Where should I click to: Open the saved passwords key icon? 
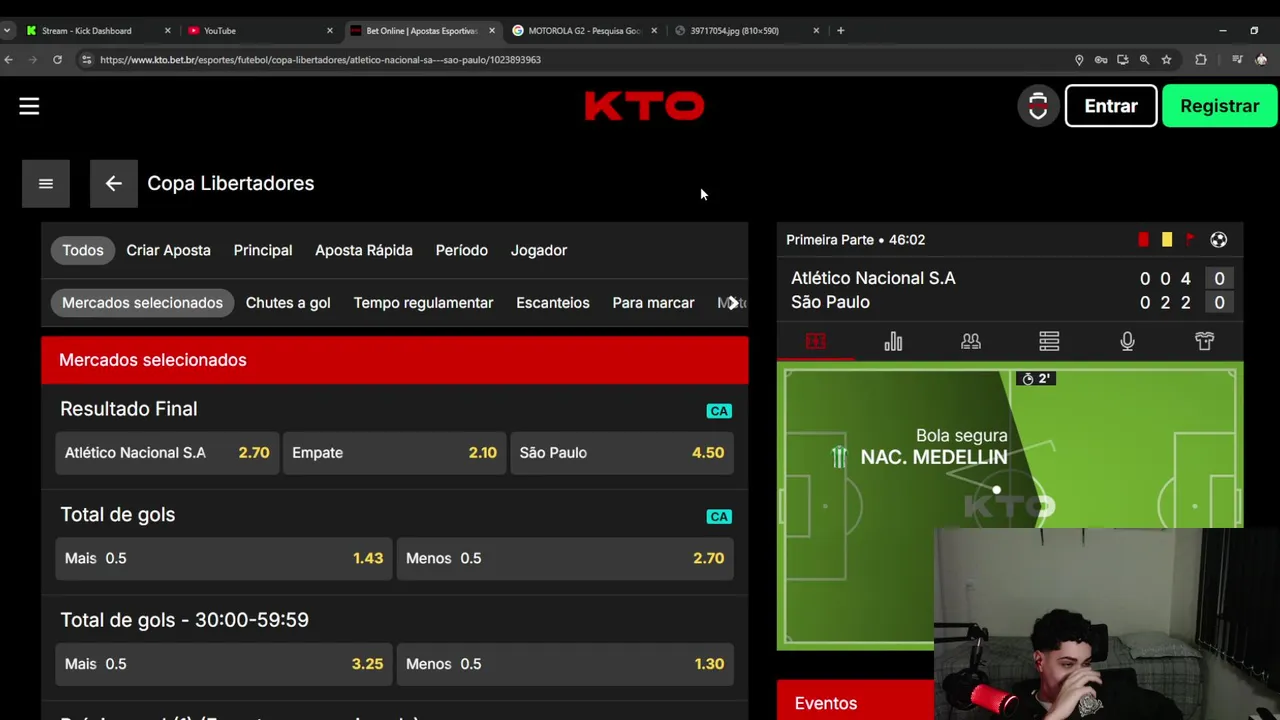point(1101,60)
